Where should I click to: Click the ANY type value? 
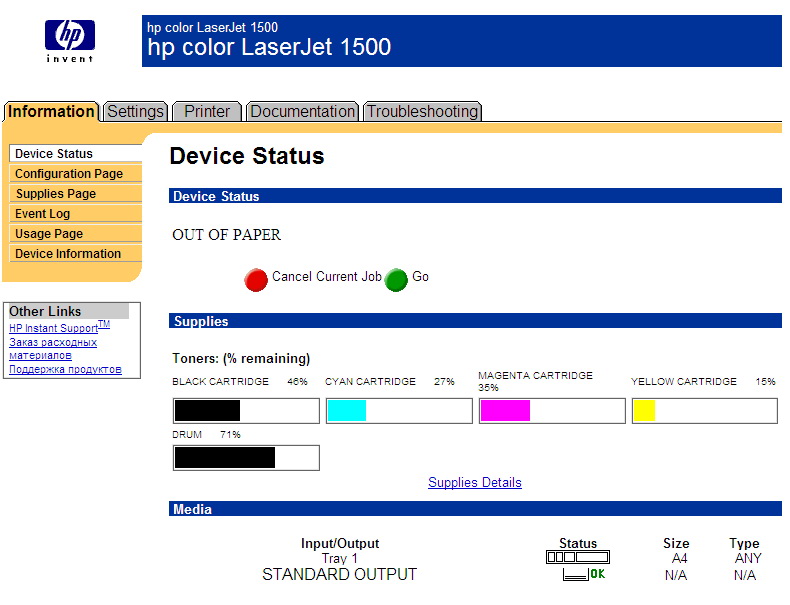pyautogui.click(x=748, y=558)
